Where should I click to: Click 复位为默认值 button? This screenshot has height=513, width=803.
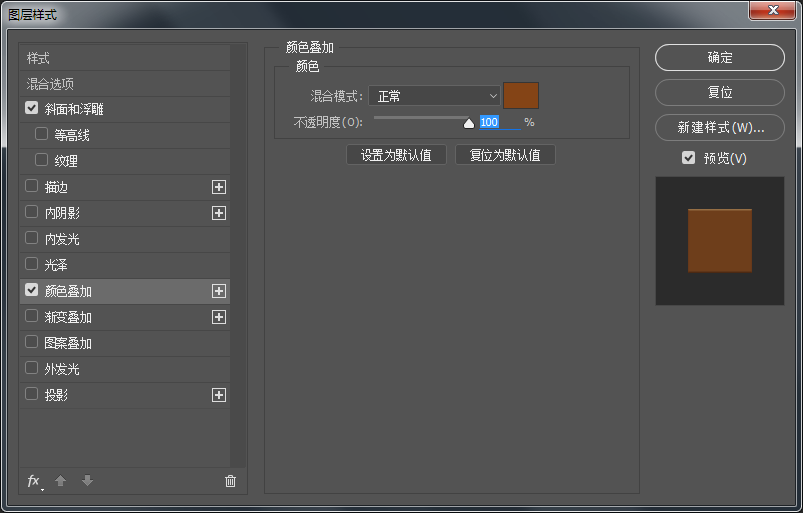tap(505, 155)
